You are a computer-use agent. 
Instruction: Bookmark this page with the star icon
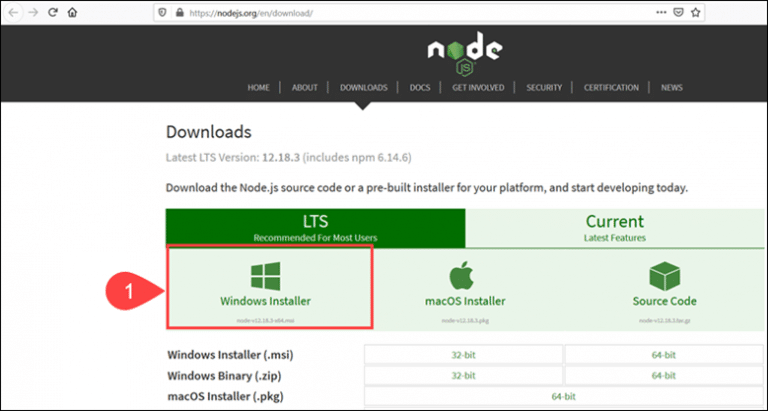696,13
